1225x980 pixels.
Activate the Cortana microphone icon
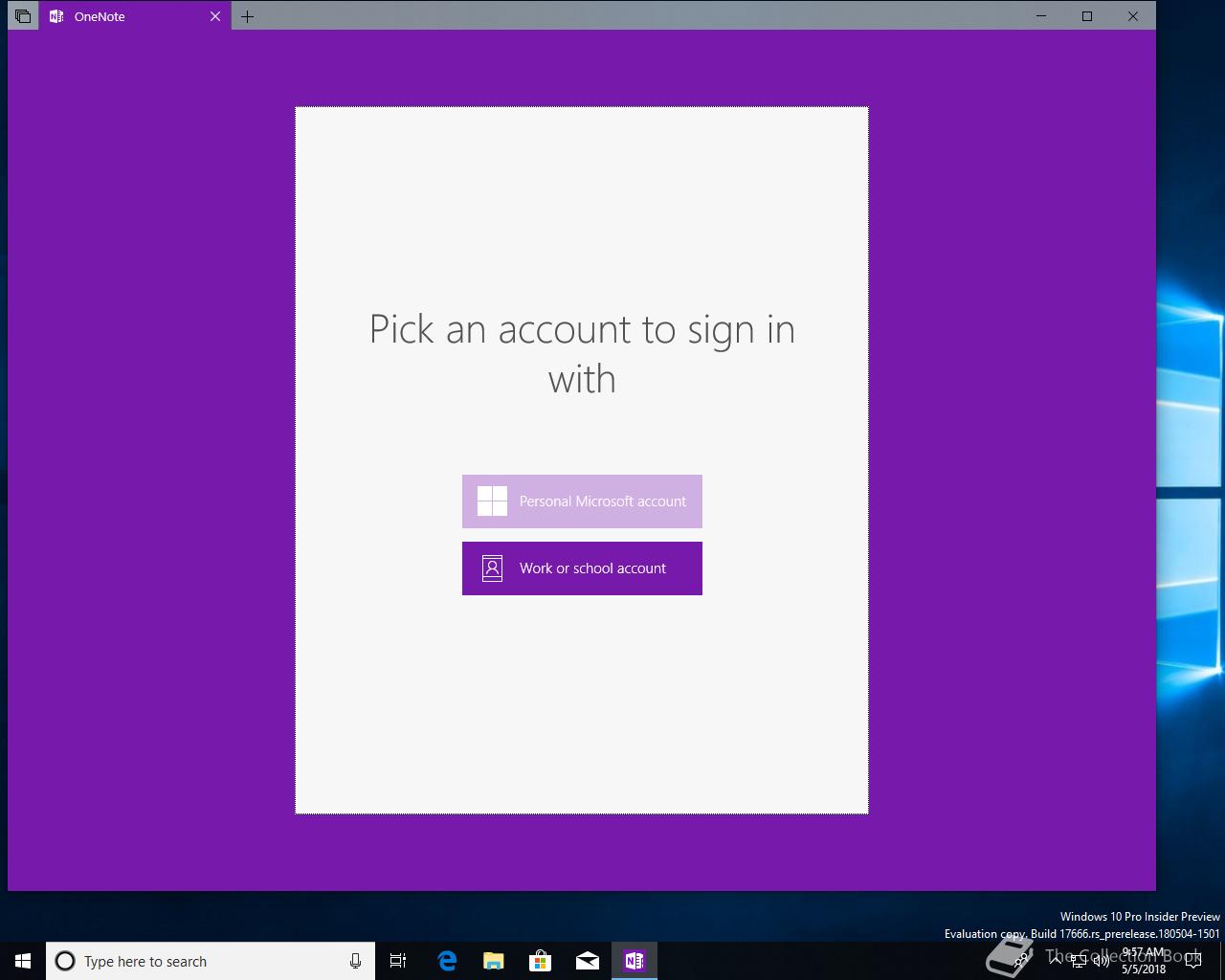pos(355,961)
